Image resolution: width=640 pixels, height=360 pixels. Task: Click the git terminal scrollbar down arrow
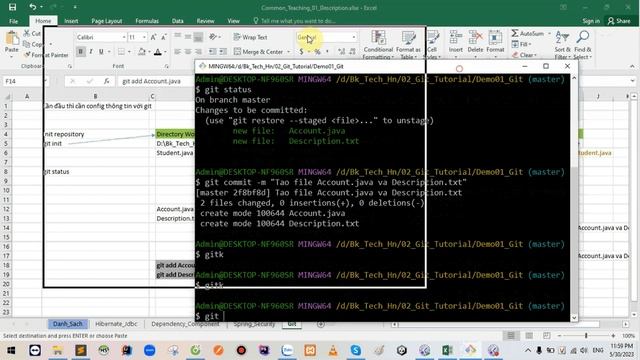(x=574, y=318)
